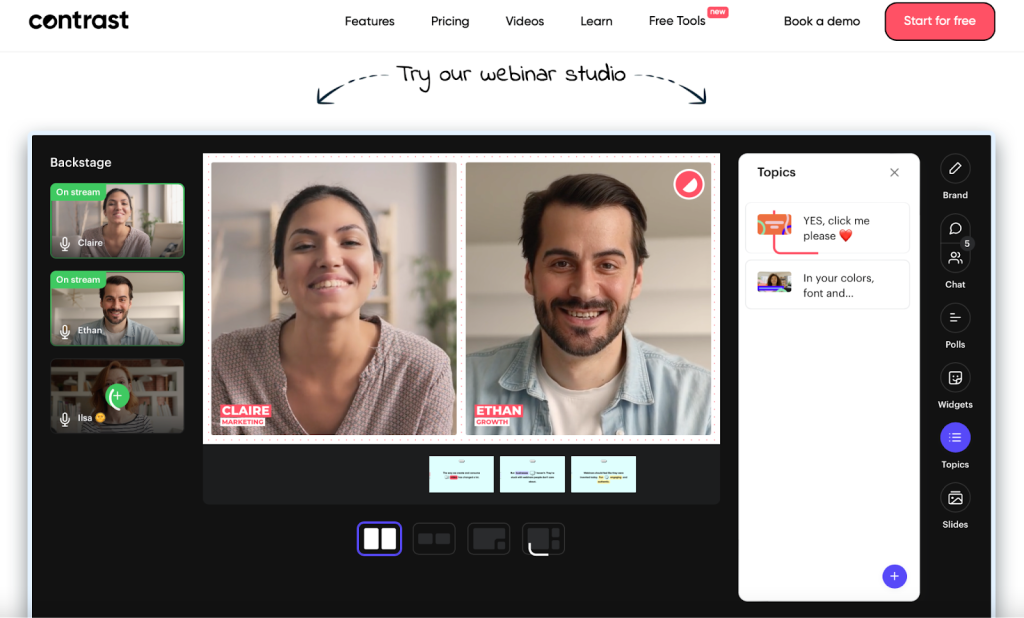Viewport: 1024px width, 618px height.
Task: Select the Topics list icon
Action: click(x=955, y=438)
